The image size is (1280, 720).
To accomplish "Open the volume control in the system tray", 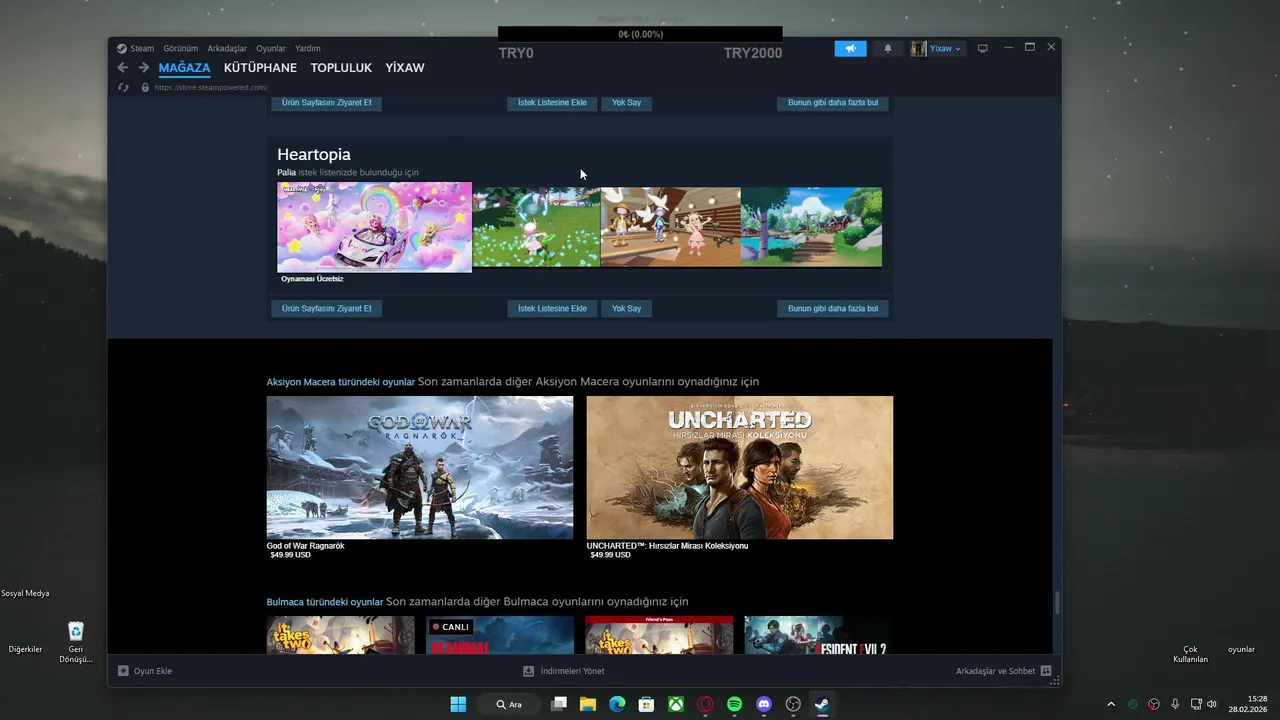I will click(1212, 704).
